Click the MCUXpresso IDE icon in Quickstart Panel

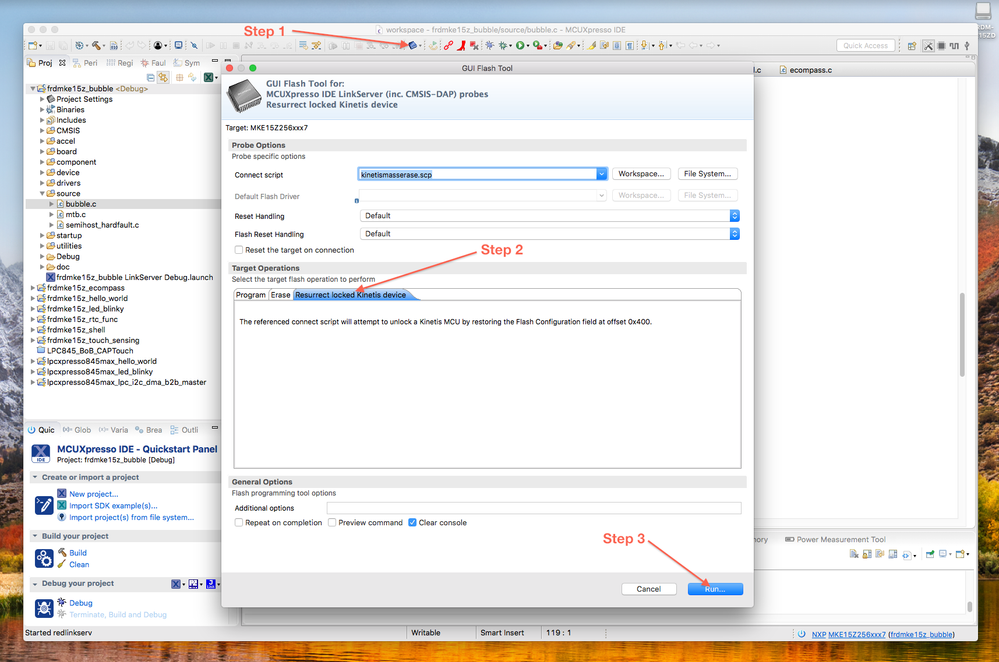tap(40, 452)
